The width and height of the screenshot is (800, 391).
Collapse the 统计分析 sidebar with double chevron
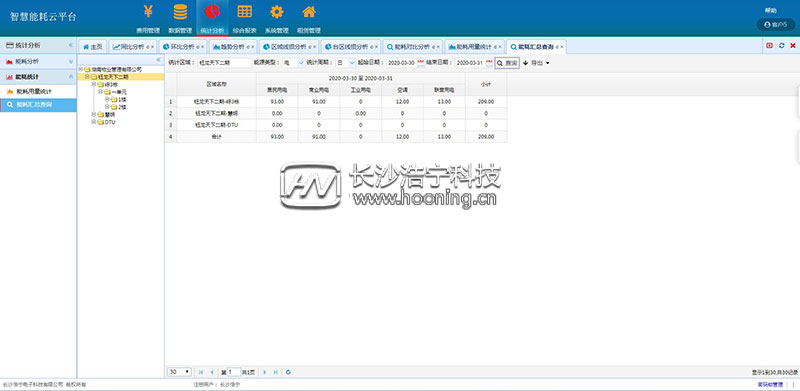tap(70, 45)
